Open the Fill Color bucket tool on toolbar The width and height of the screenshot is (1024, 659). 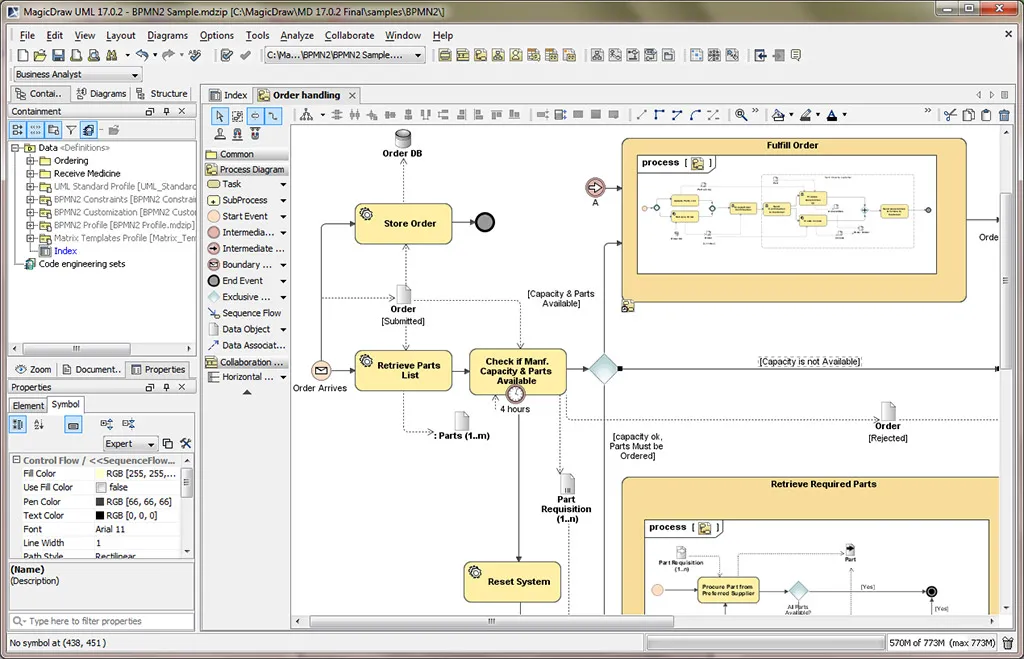(x=778, y=115)
